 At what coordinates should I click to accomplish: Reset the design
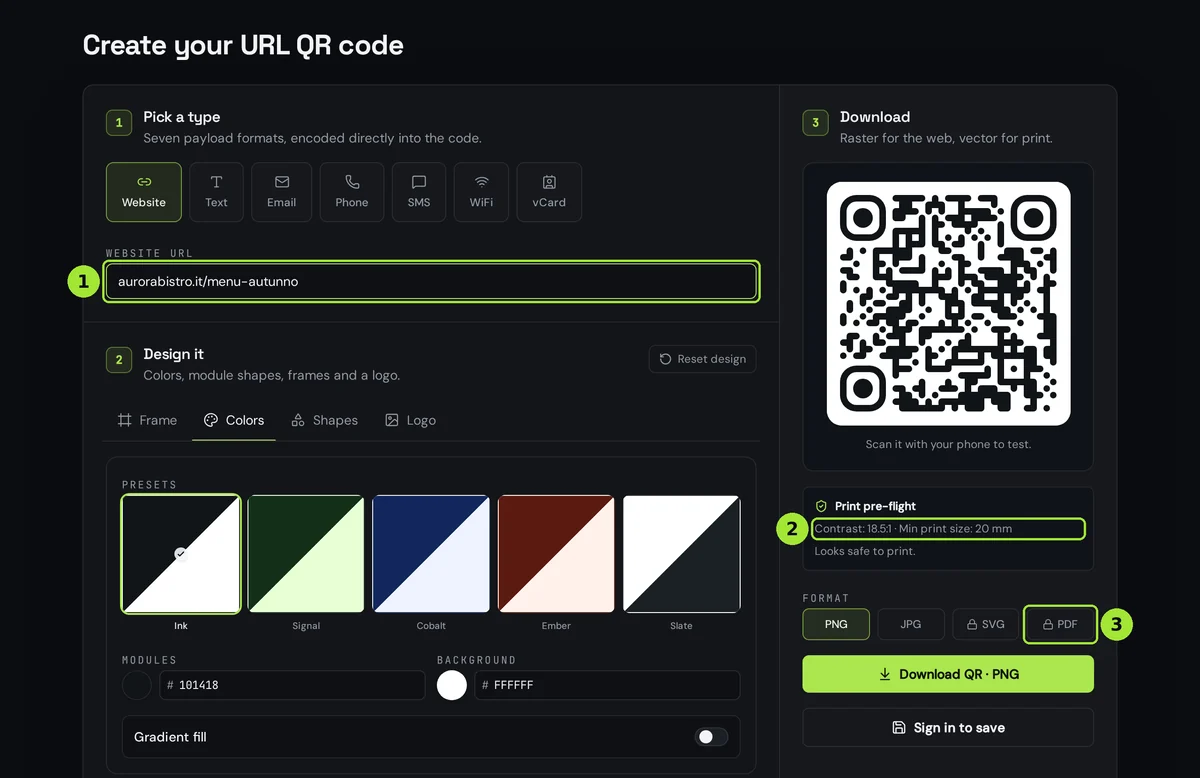pyautogui.click(x=702, y=359)
